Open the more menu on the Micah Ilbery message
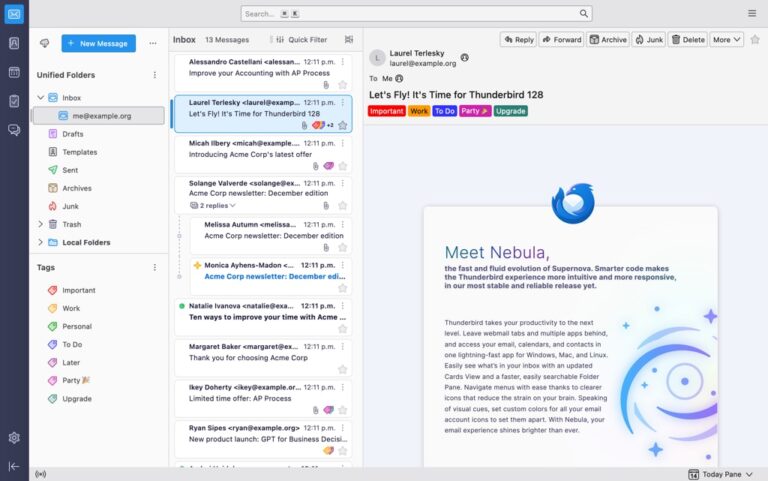This screenshot has width=768, height=481. point(342,143)
